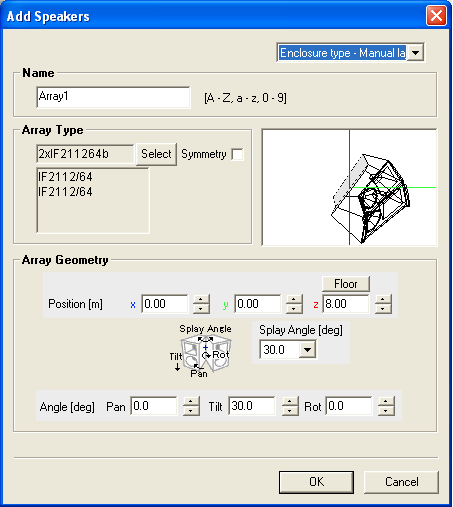
Task: Increase Tilt angle with up arrow
Action: 290,401
